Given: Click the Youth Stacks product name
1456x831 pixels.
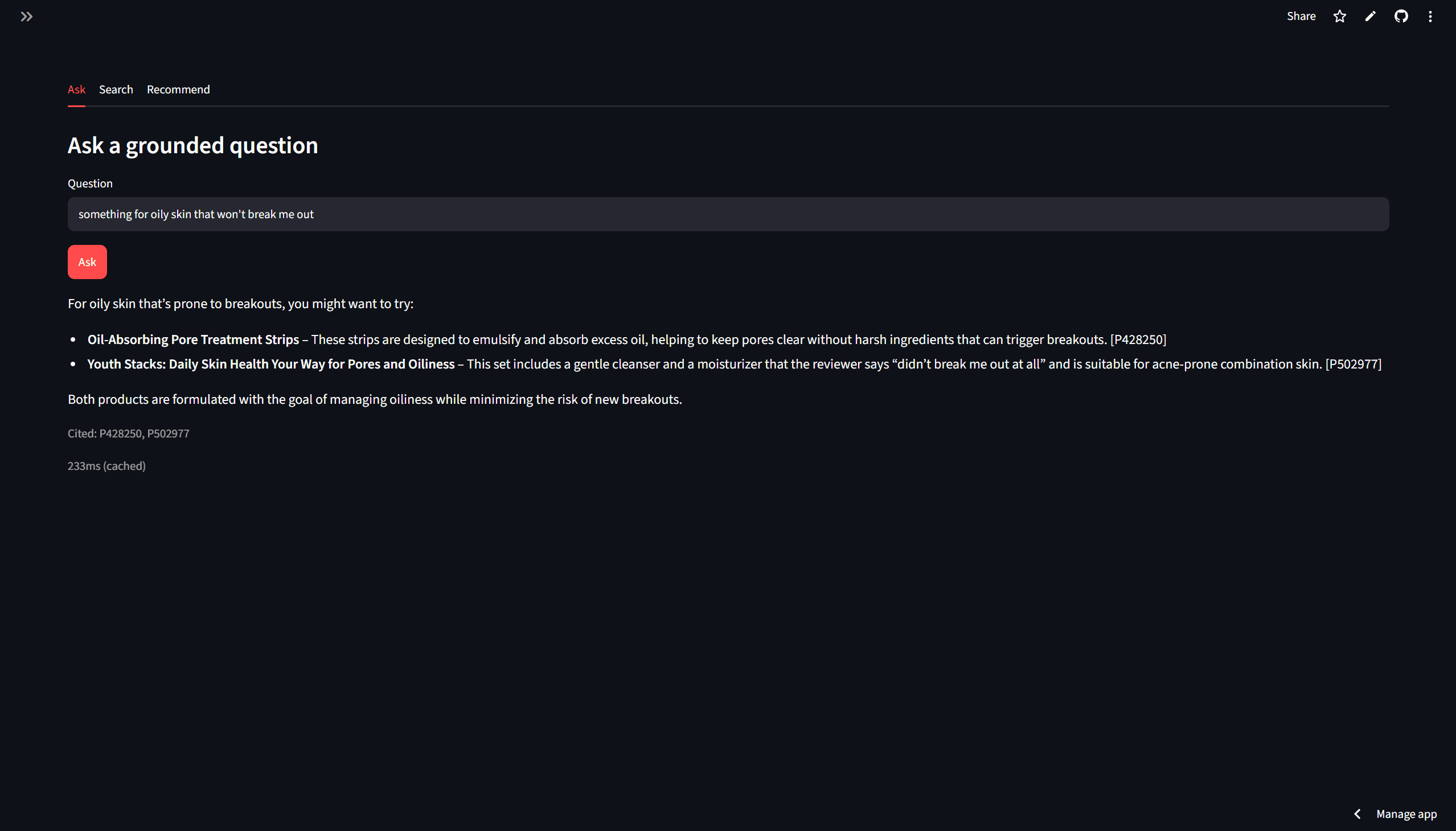Looking at the screenshot, I should pyautogui.click(x=271, y=364).
